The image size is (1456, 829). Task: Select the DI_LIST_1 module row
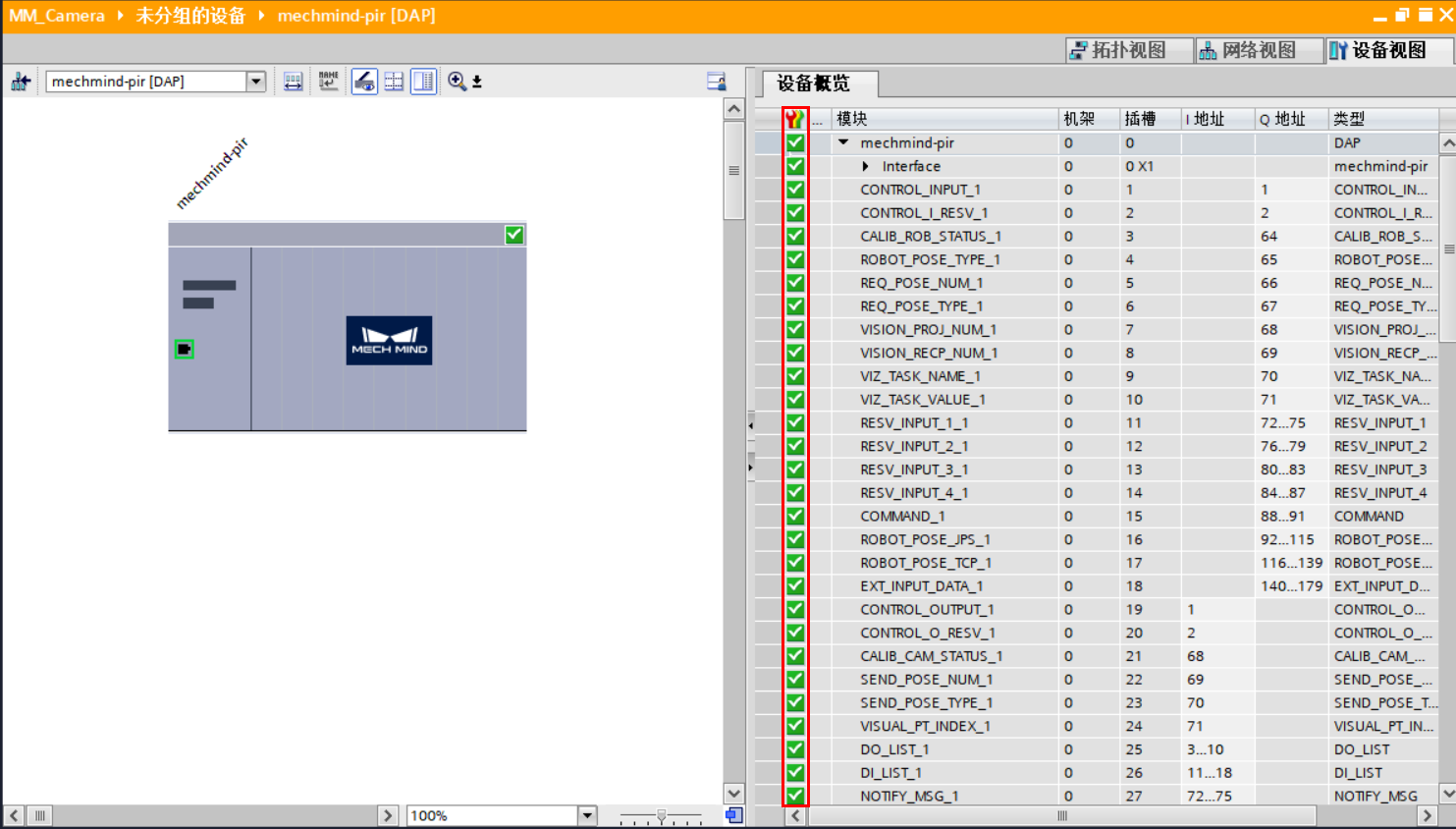point(1098,773)
